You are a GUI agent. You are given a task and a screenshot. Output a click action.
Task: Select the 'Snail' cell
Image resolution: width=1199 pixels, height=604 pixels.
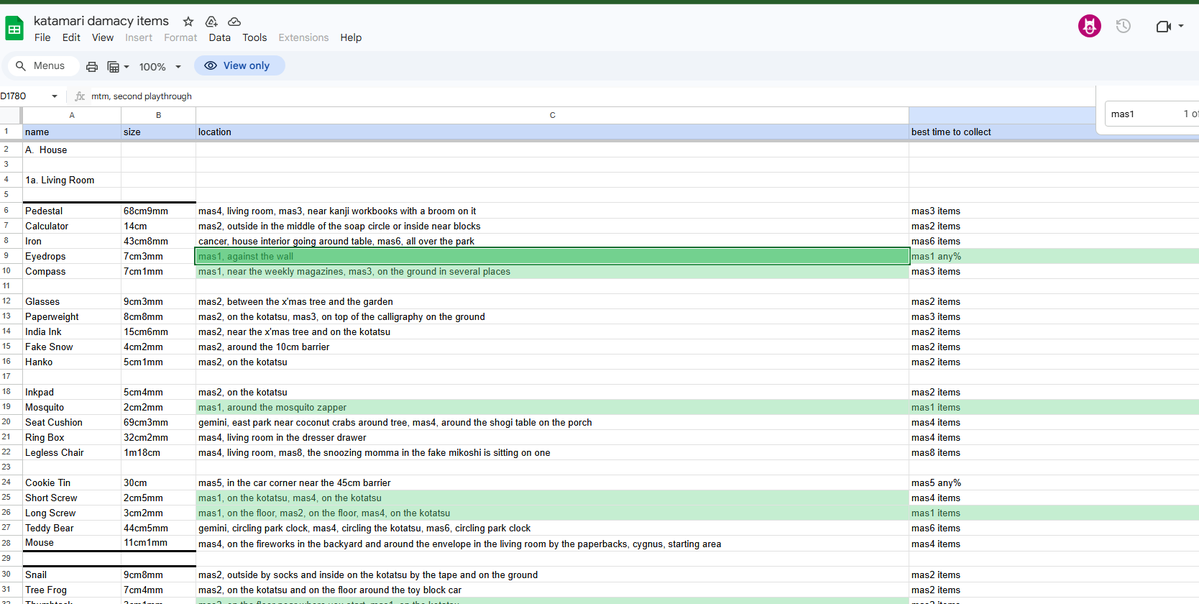pos(72,575)
